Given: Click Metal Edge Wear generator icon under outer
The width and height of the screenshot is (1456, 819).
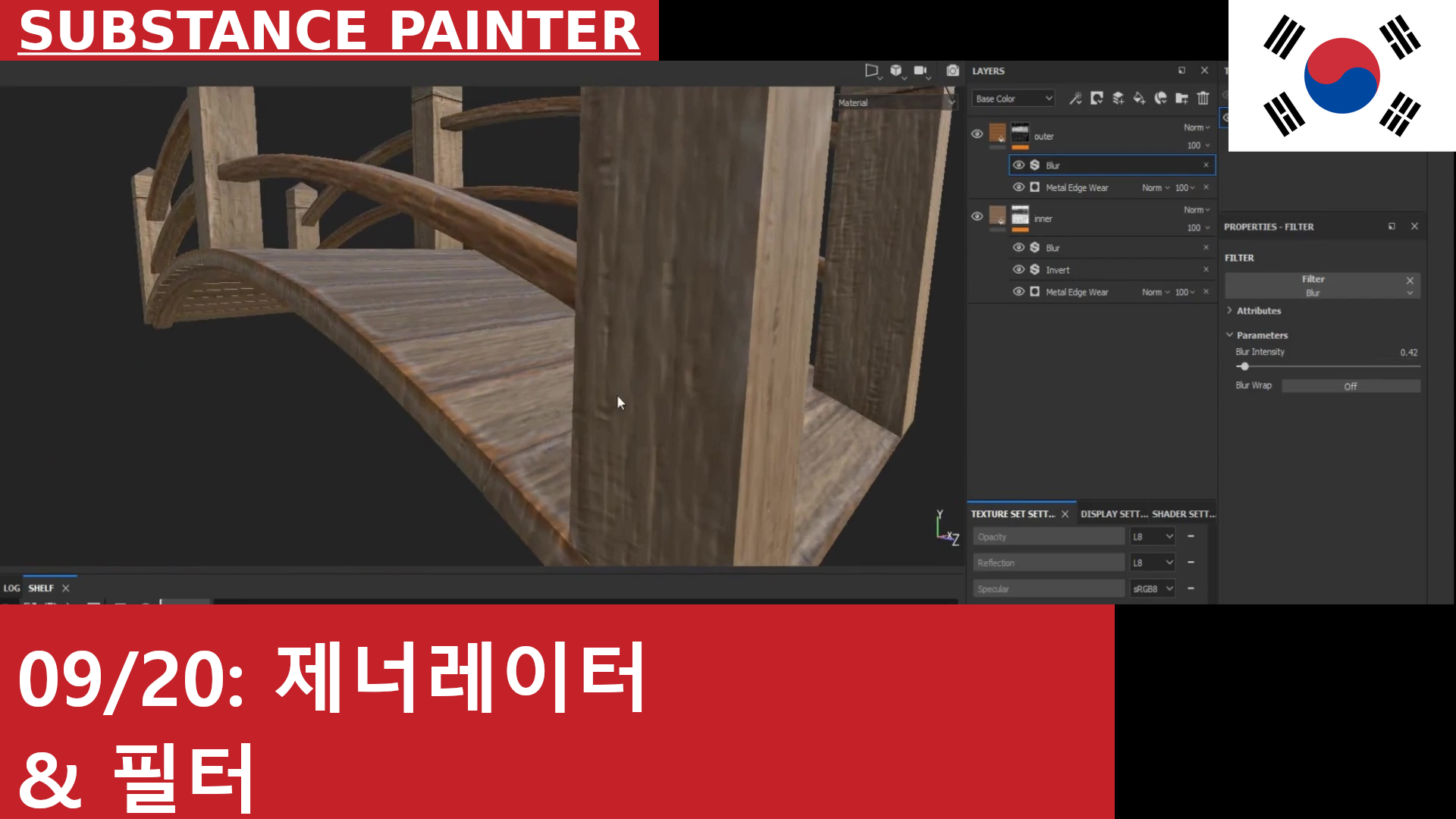Looking at the screenshot, I should click(1034, 187).
